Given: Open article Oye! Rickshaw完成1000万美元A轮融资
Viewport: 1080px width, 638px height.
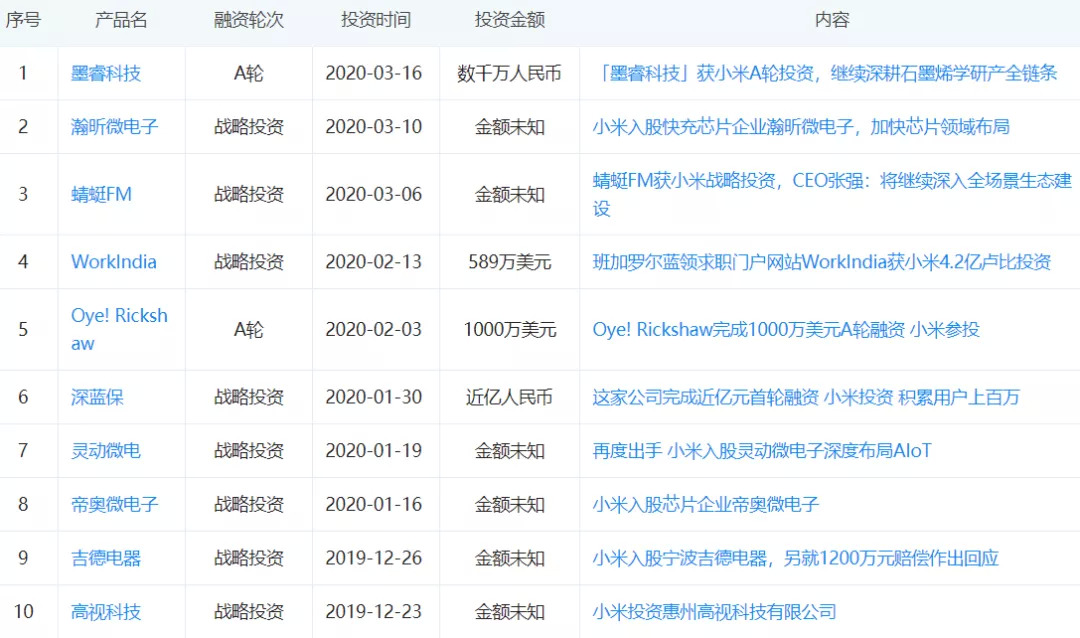Looking at the screenshot, I should click(x=786, y=329).
